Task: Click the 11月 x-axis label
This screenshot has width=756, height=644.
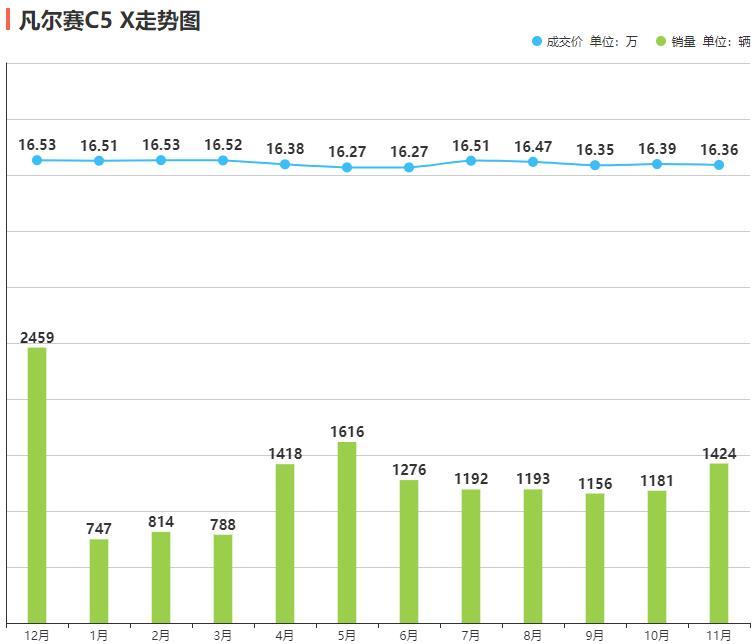Action: 718,635
